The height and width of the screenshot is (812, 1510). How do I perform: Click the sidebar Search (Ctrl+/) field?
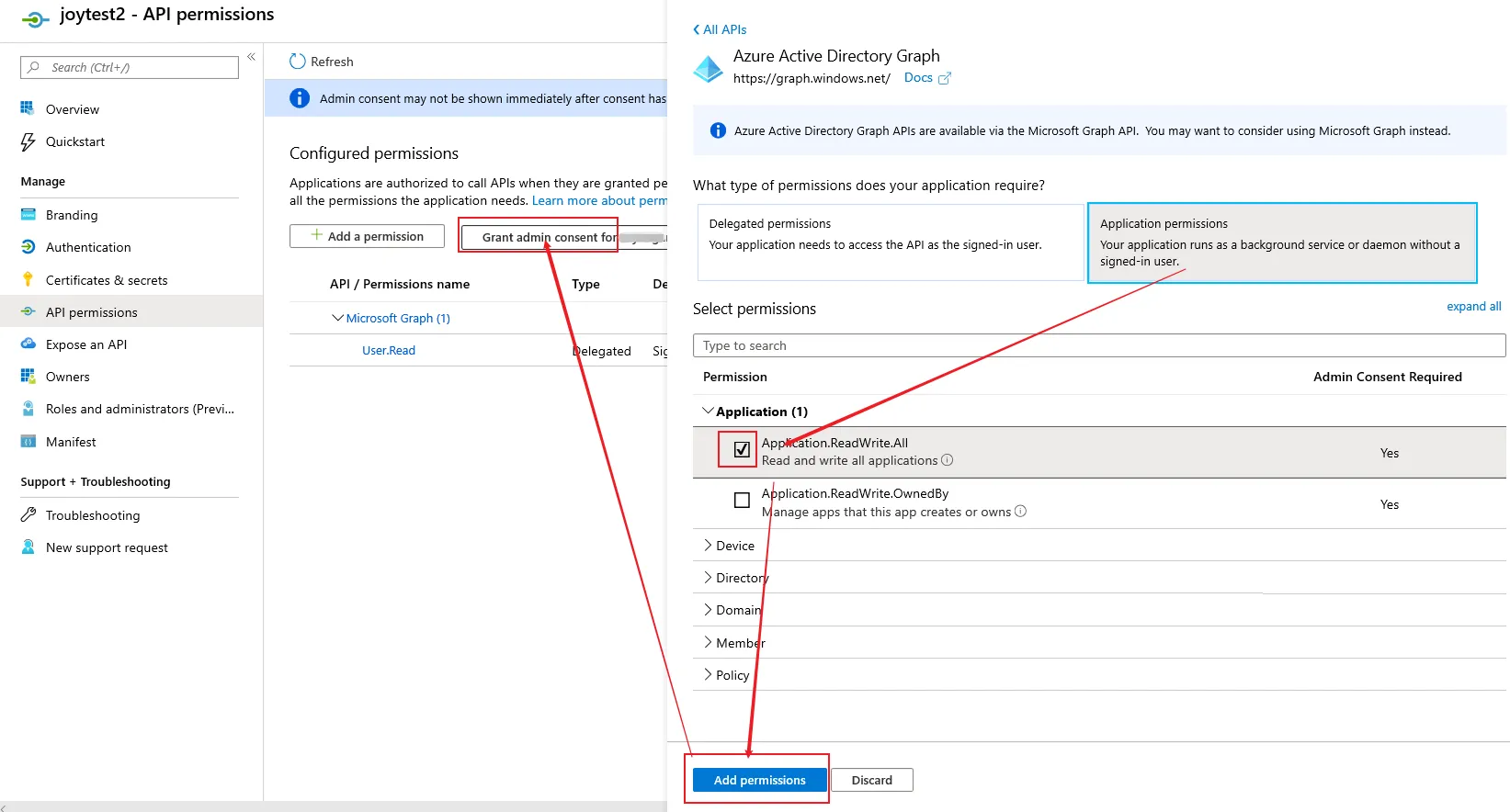pos(130,67)
